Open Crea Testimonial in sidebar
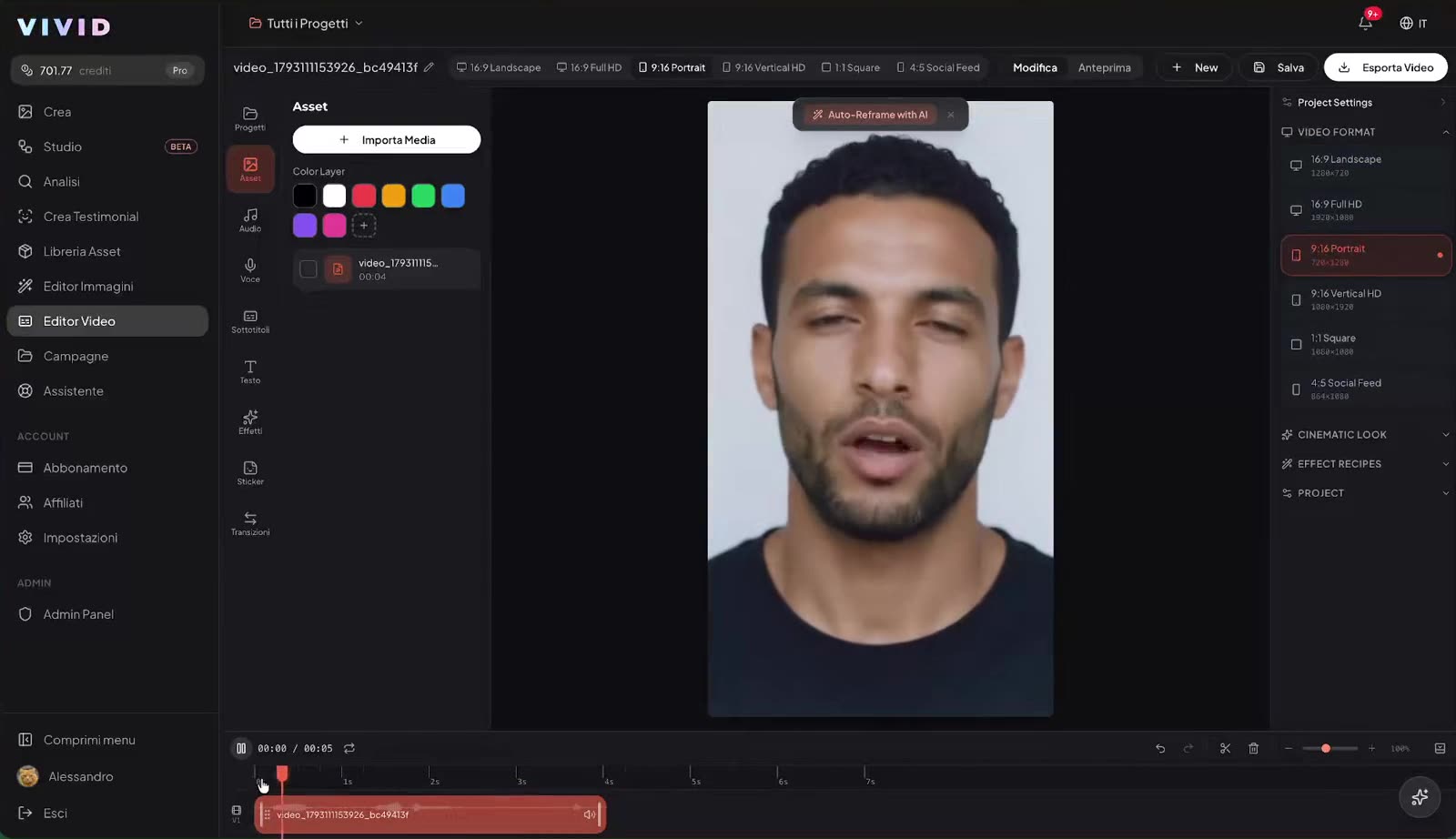Viewport: 1456px width, 839px height. (x=107, y=217)
